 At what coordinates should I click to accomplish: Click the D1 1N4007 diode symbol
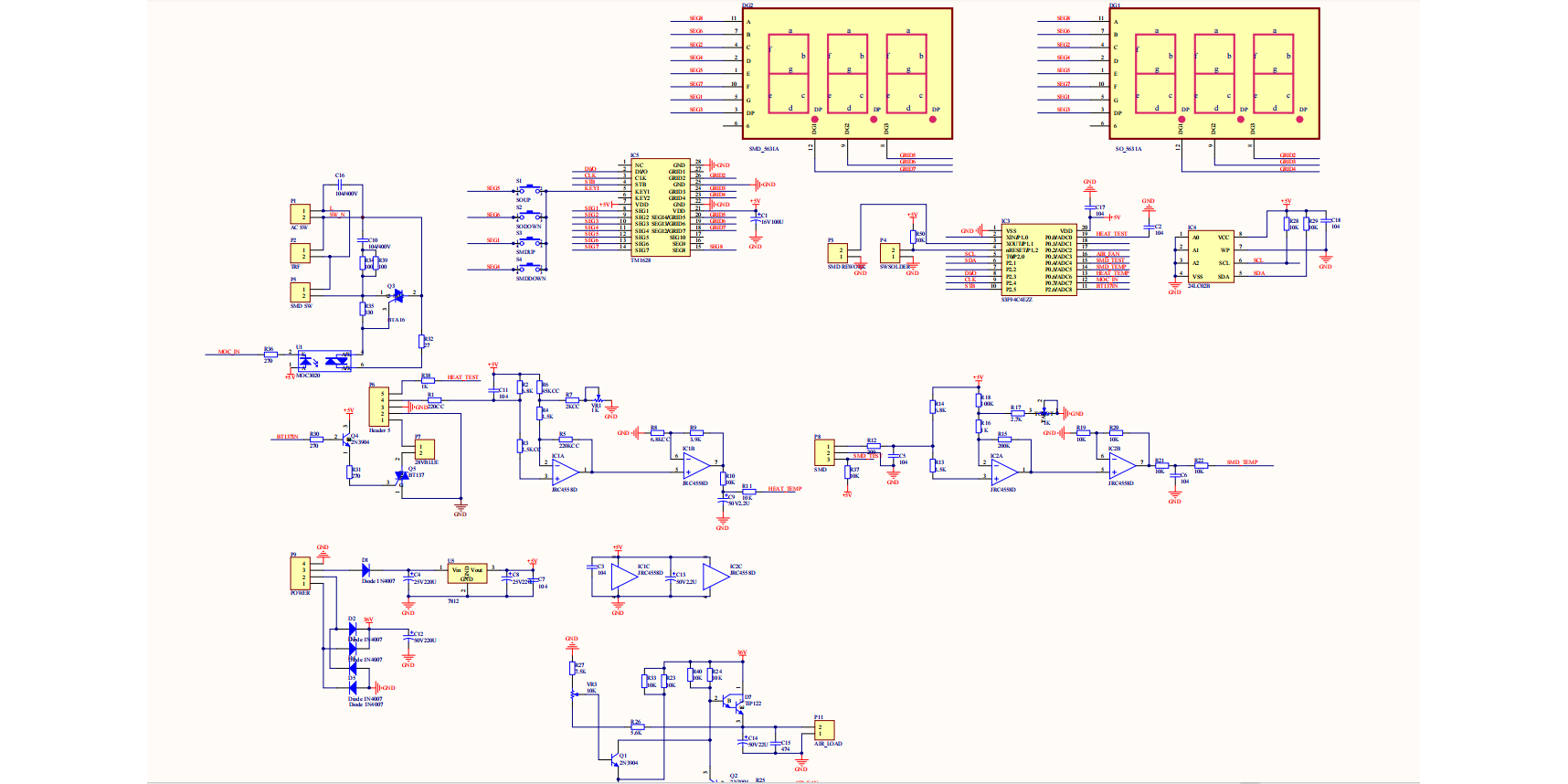click(366, 569)
